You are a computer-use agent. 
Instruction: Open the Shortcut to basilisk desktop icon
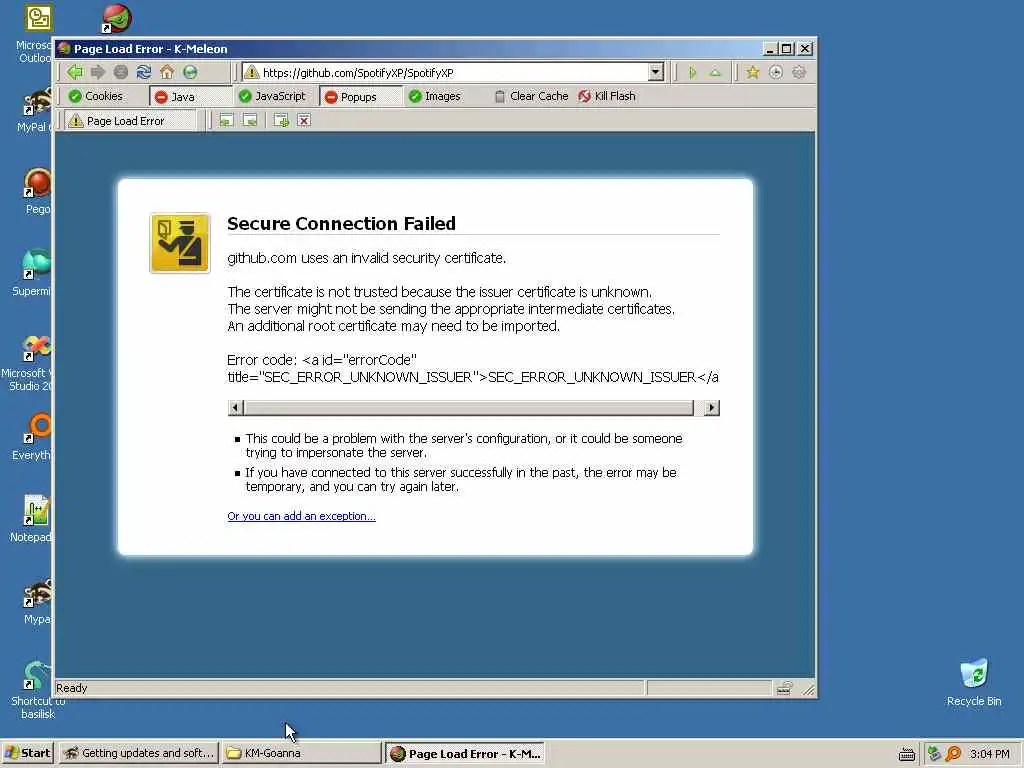coord(37,690)
